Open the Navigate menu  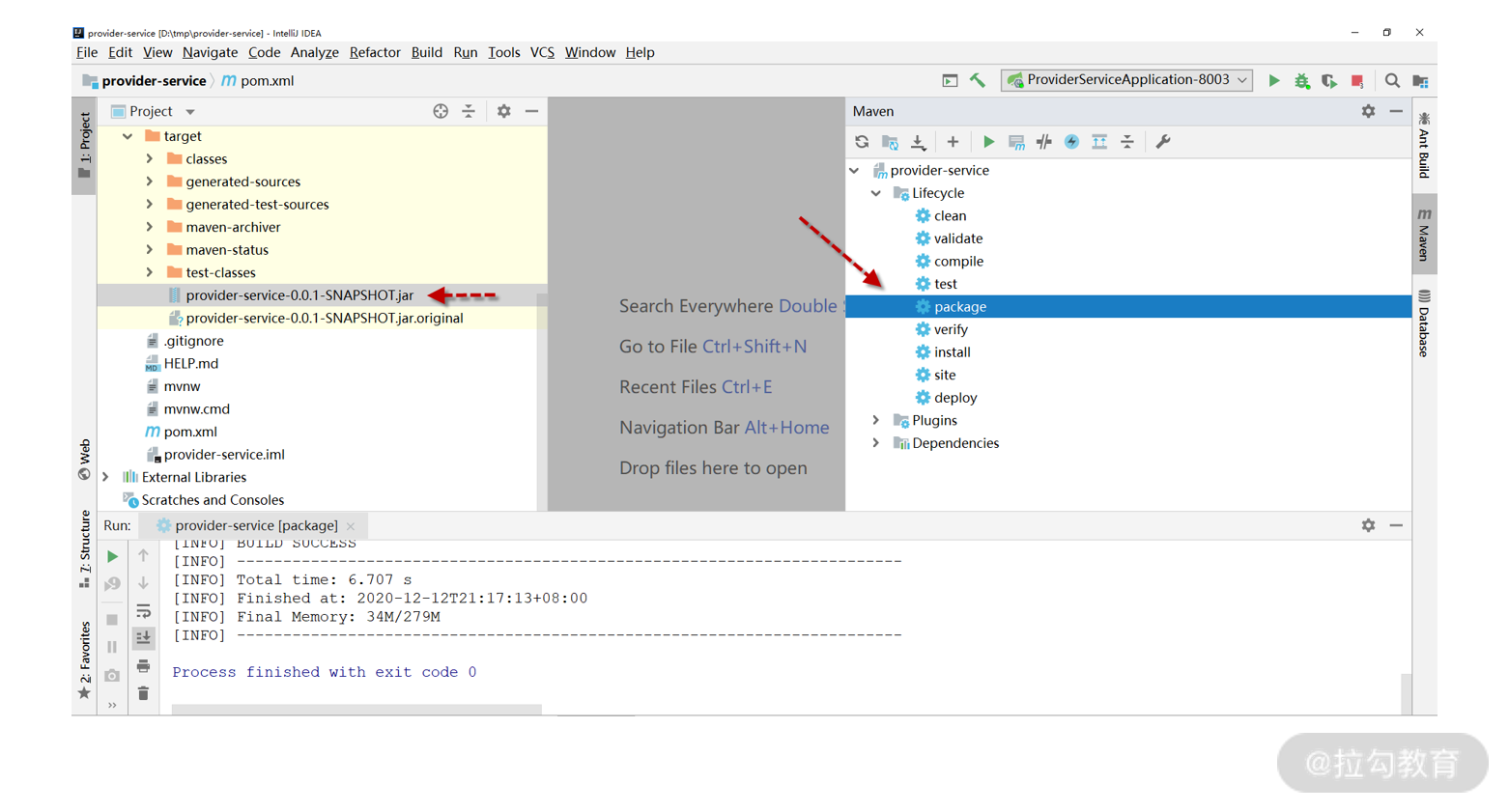210,53
